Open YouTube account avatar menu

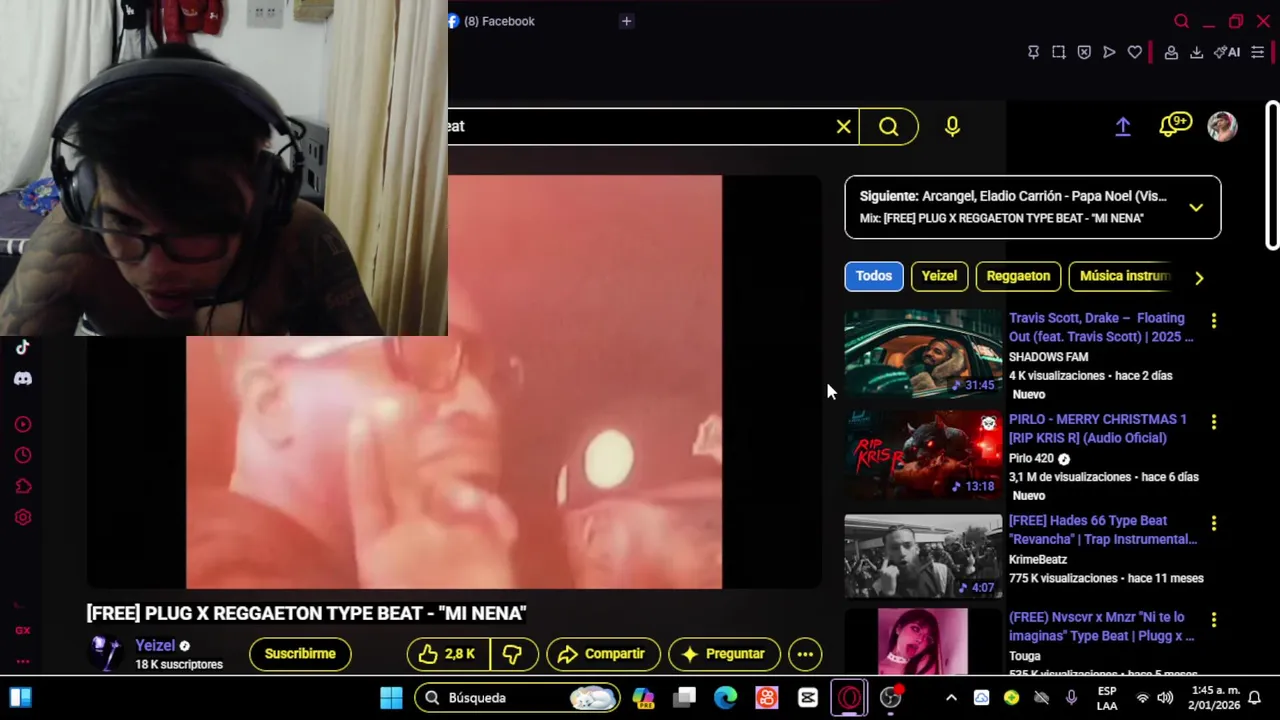pos(1222,126)
